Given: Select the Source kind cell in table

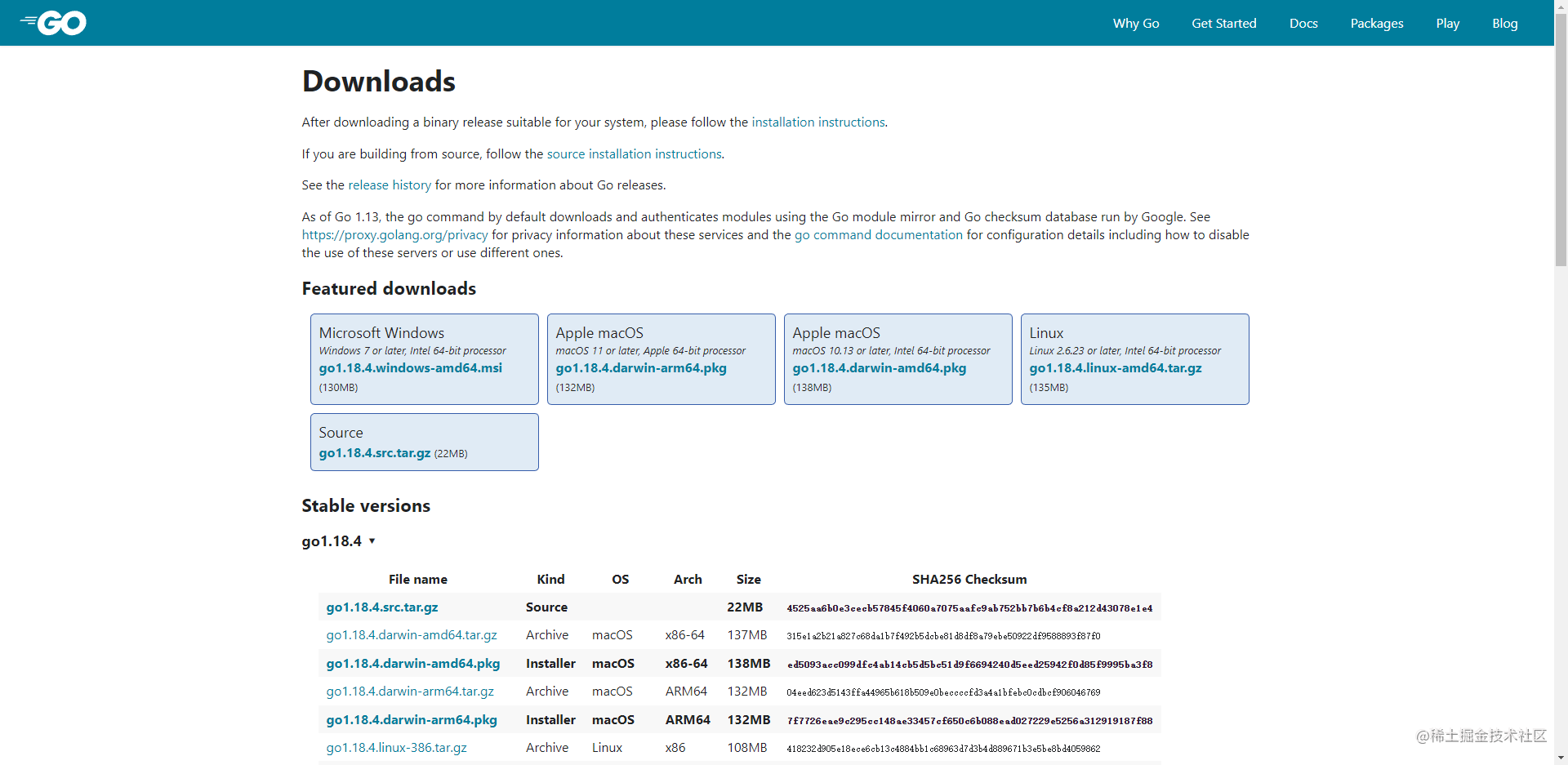Looking at the screenshot, I should (x=546, y=607).
